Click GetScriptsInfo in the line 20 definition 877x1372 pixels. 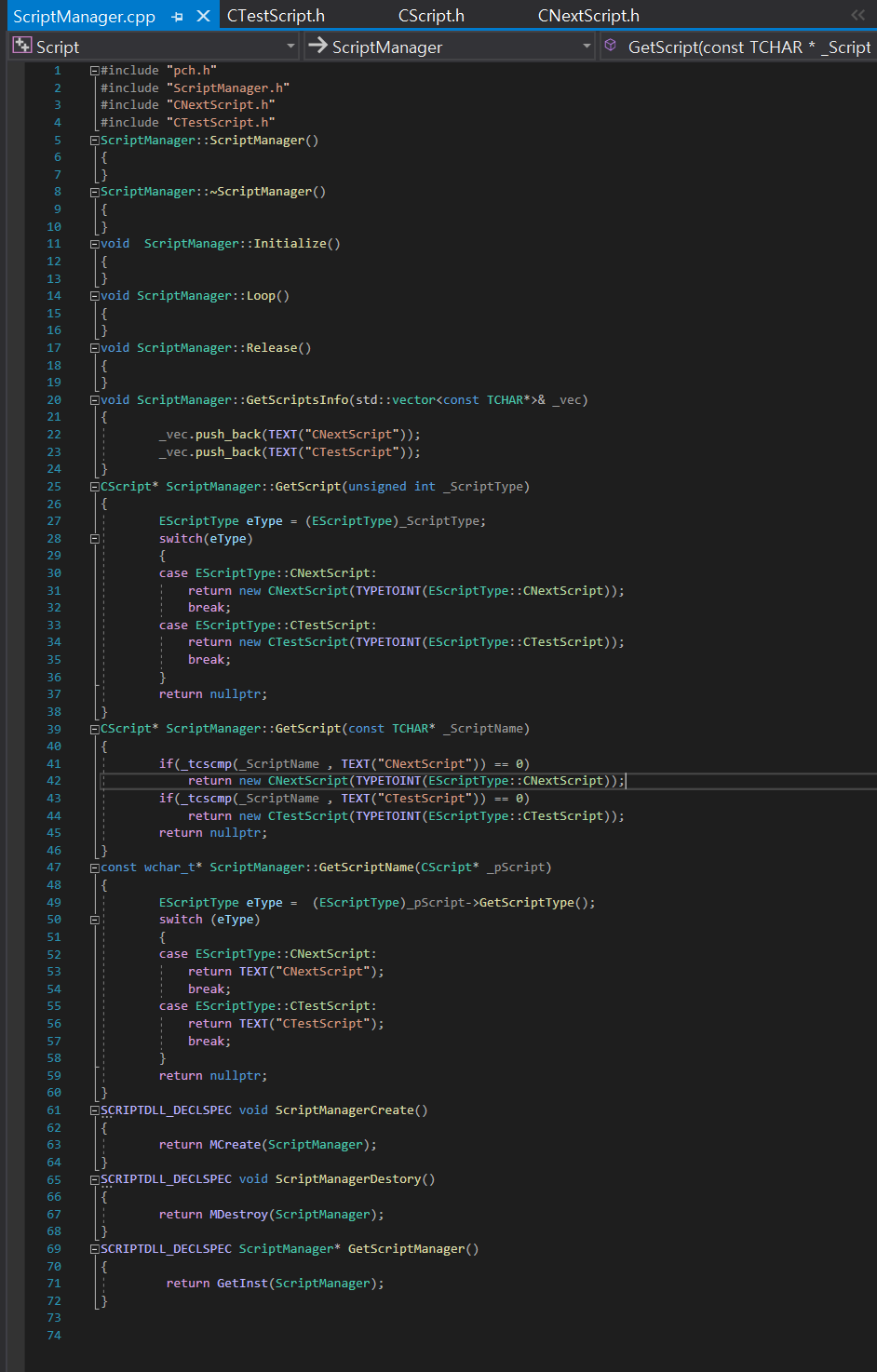click(297, 400)
